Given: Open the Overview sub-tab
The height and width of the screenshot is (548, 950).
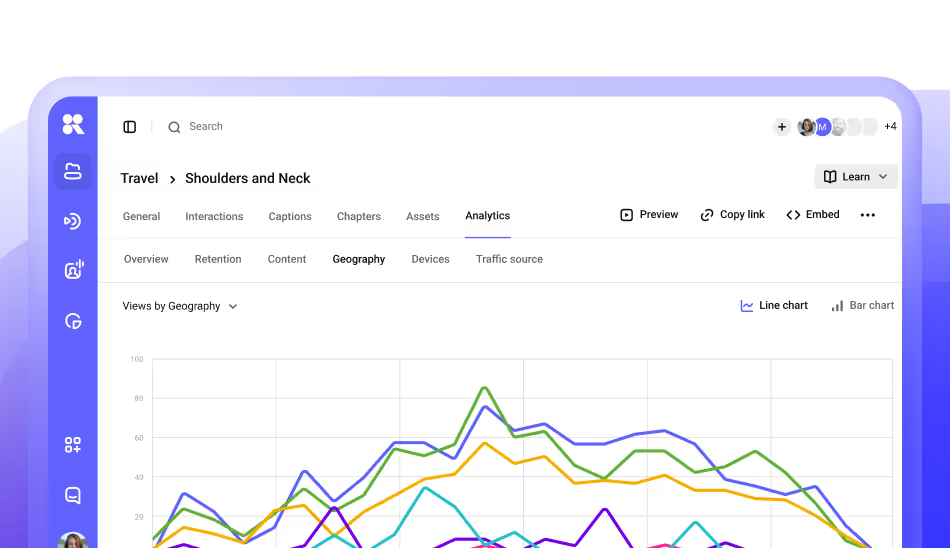Looking at the screenshot, I should click(146, 259).
